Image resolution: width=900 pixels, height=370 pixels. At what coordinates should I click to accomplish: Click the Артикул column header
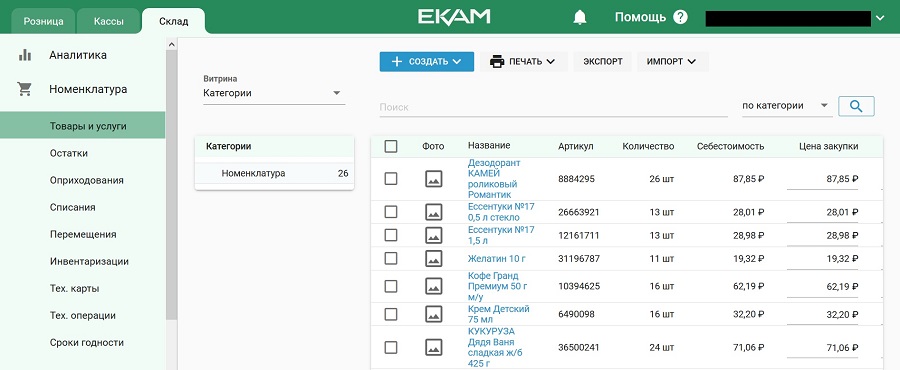[x=576, y=146]
